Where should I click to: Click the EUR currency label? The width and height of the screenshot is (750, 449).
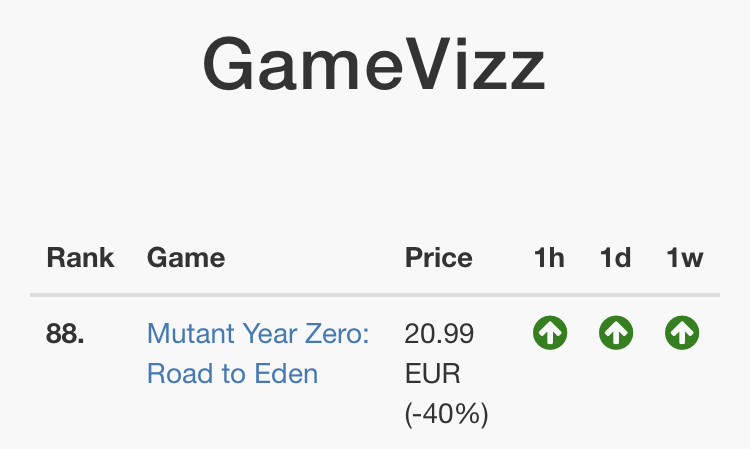pos(432,373)
